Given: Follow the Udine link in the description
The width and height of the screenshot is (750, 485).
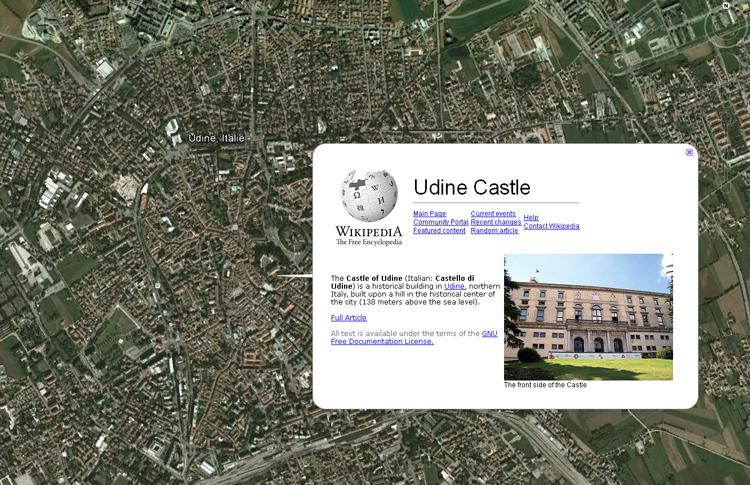Looking at the screenshot, I should click(454, 286).
